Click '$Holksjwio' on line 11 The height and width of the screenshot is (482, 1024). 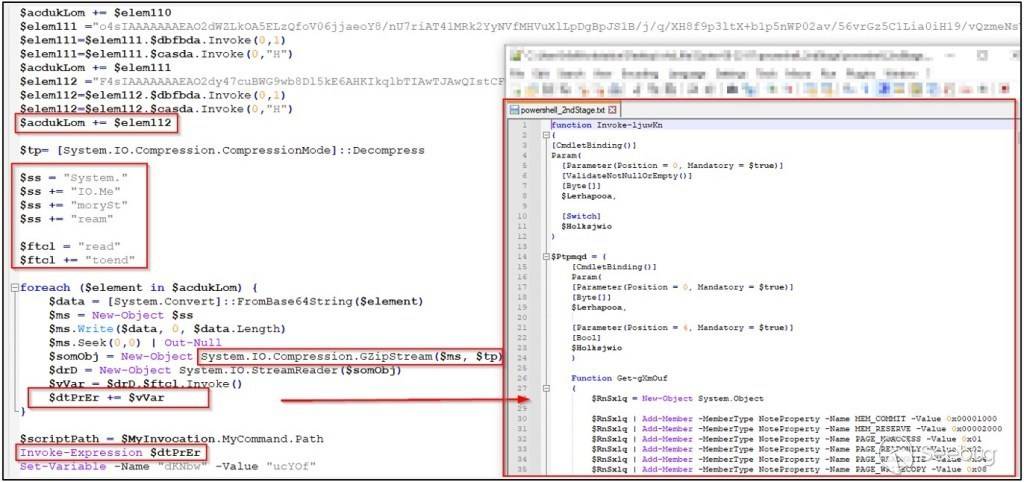coord(586,226)
